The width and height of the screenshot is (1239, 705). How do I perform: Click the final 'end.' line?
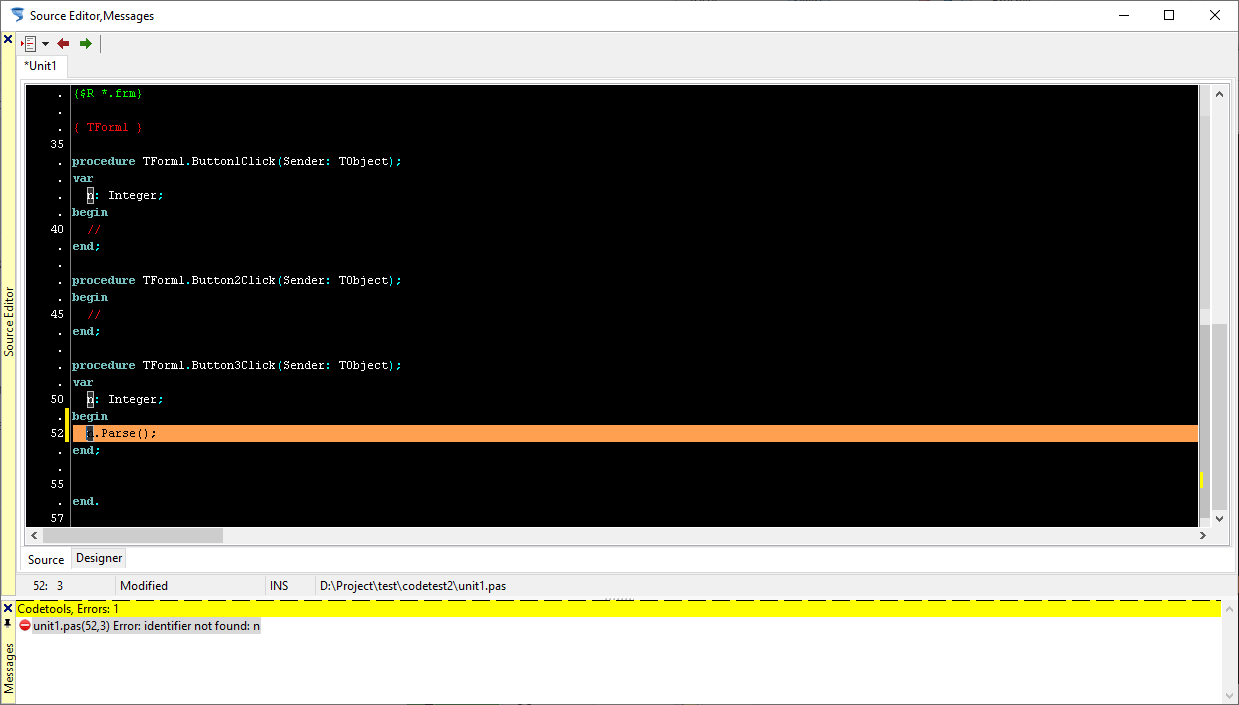[86, 501]
